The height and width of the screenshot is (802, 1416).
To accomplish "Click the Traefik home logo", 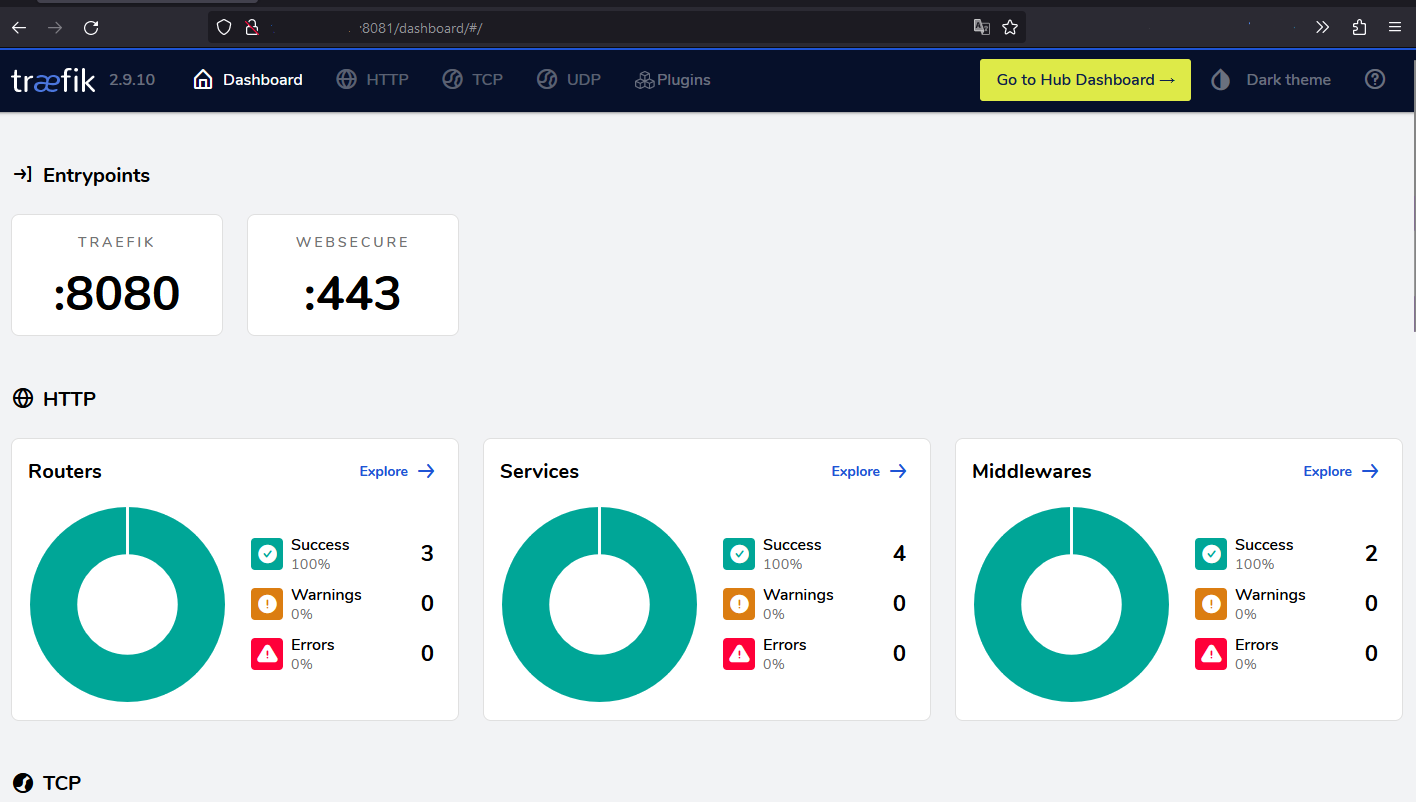I will click(x=52, y=79).
